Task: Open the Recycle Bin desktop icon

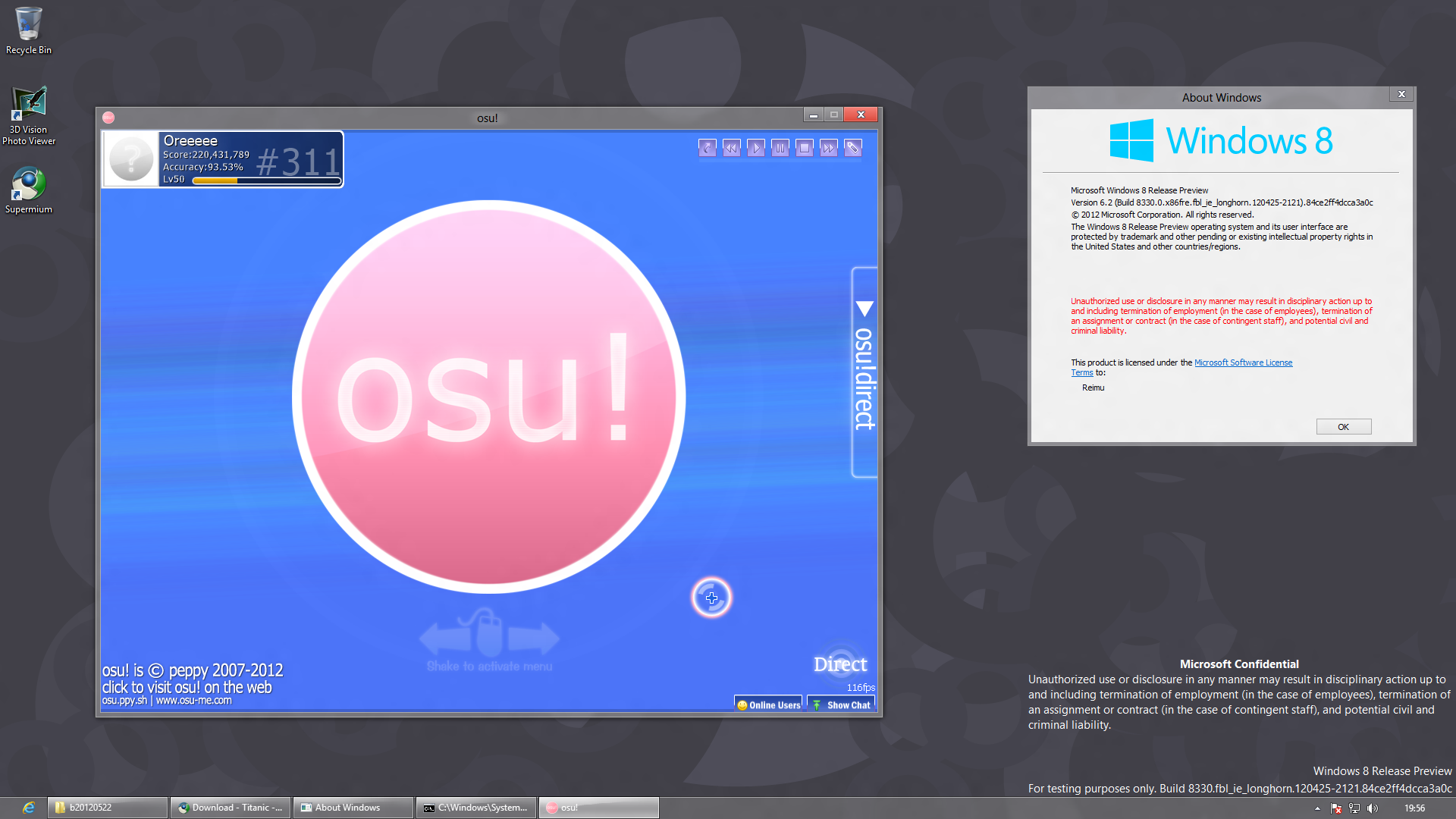Action: (29, 31)
